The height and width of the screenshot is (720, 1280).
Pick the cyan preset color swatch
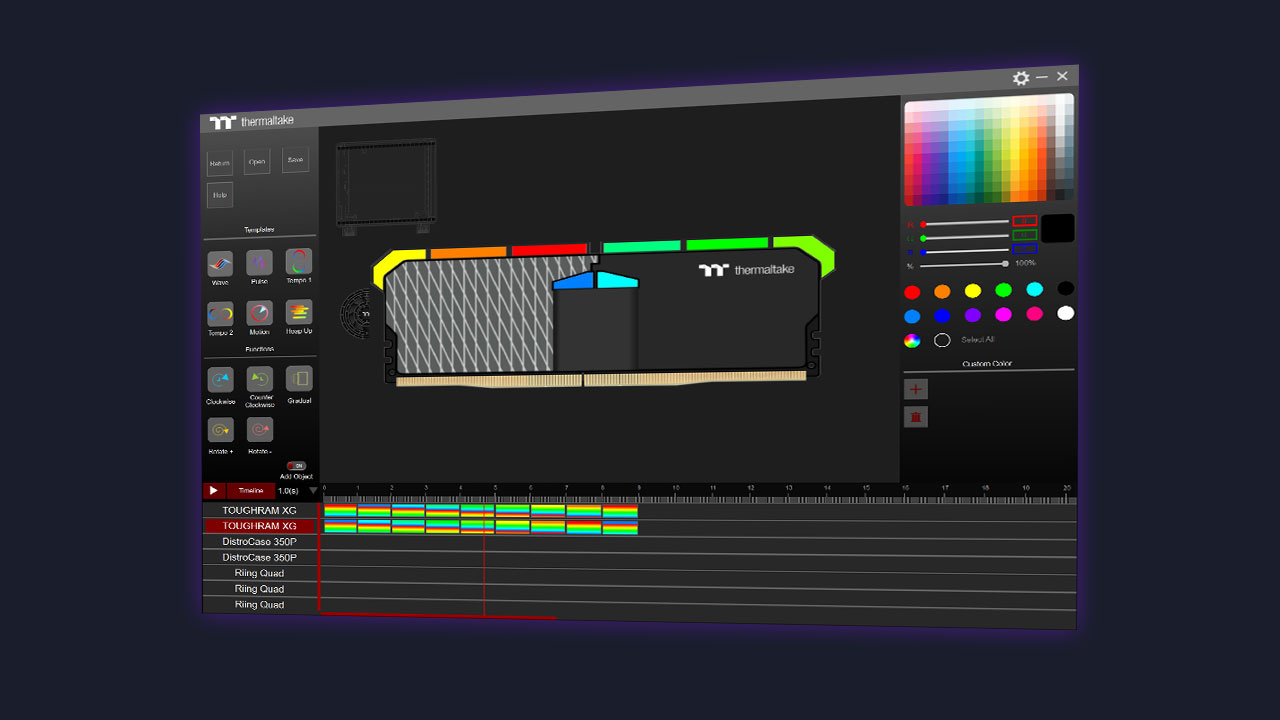pos(1034,290)
